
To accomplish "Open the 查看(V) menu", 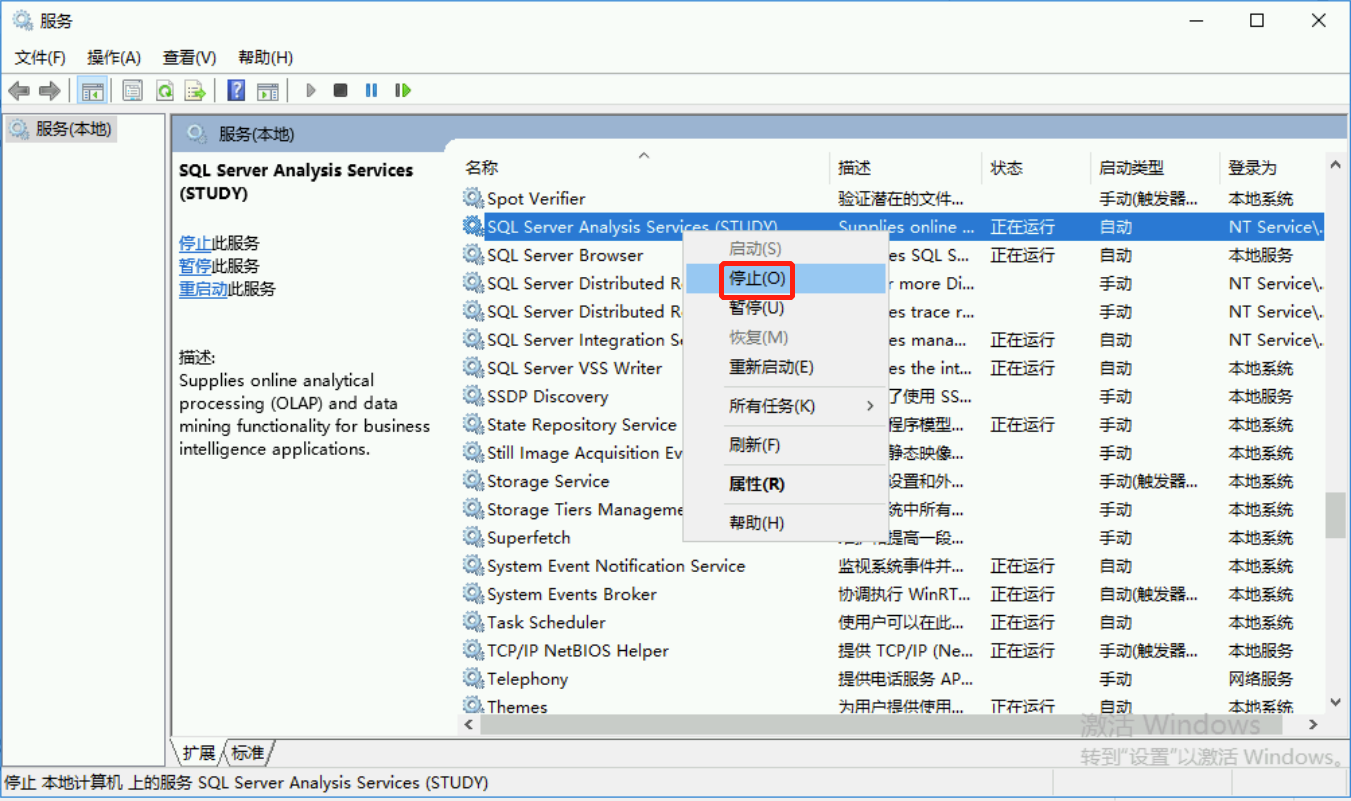I will [190, 57].
